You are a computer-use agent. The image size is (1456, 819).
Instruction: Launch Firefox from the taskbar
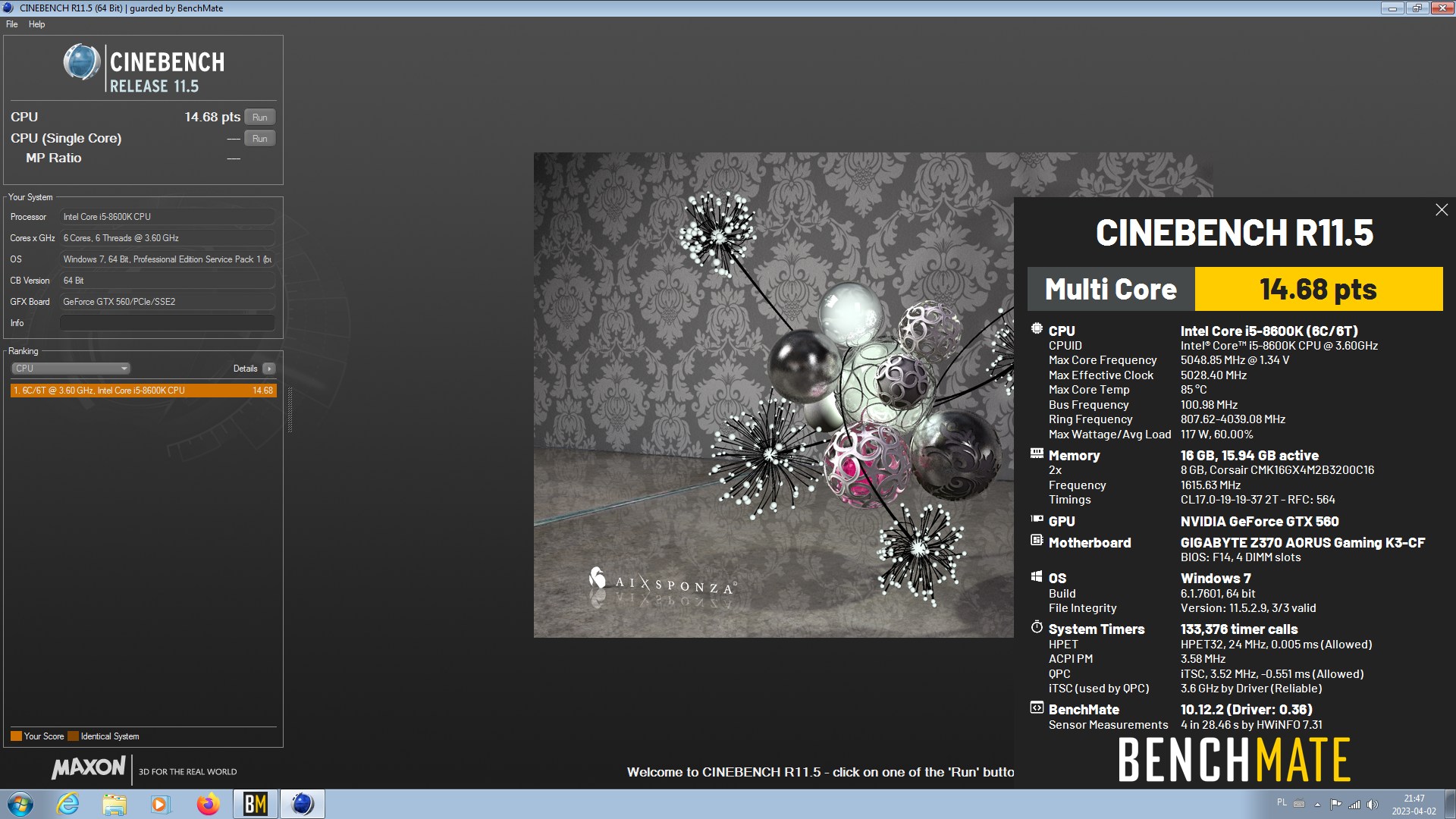[x=208, y=804]
